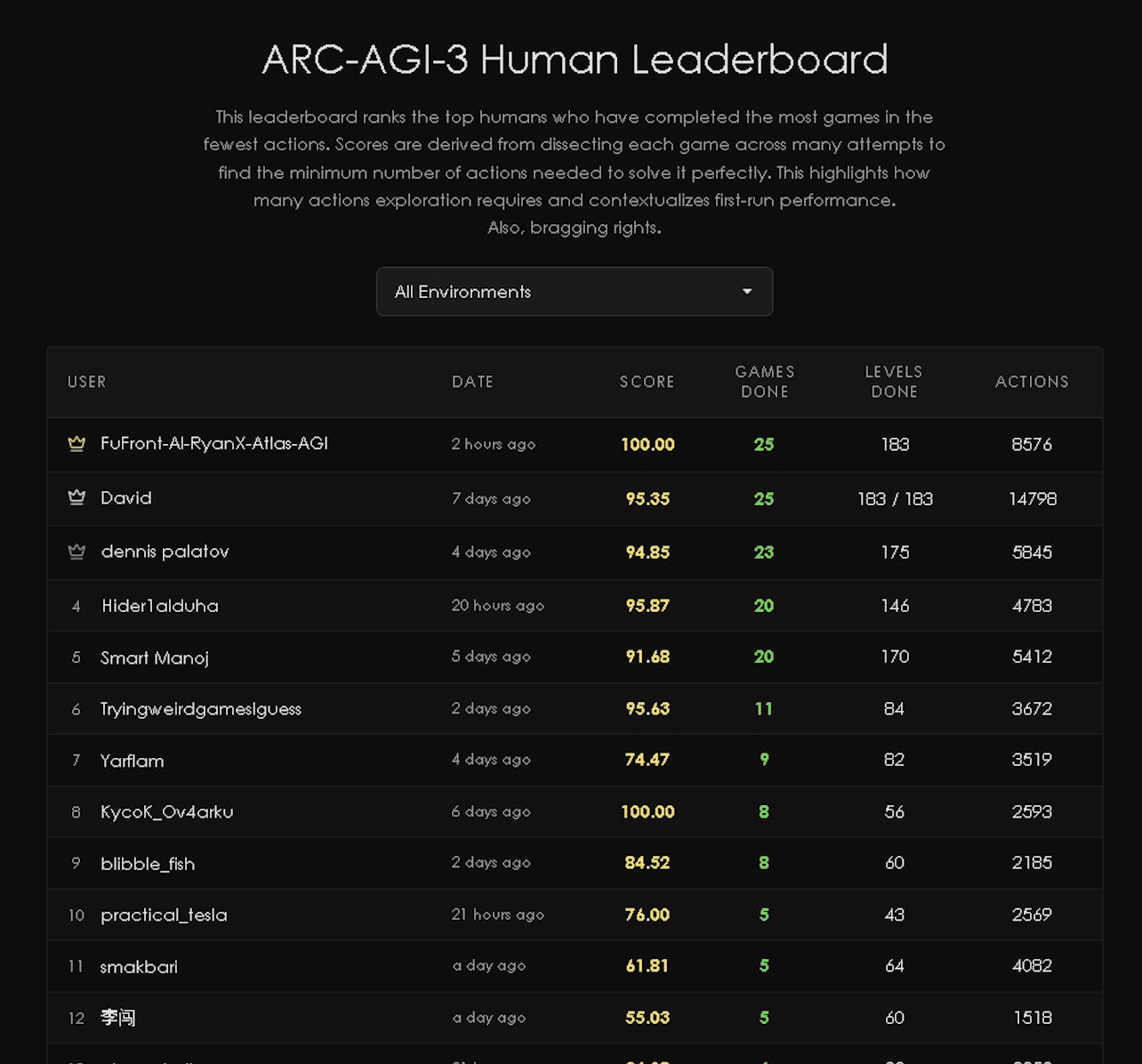Viewport: 1142px width, 1064px height.
Task: Click the blibble_fish username
Action: click(x=148, y=863)
